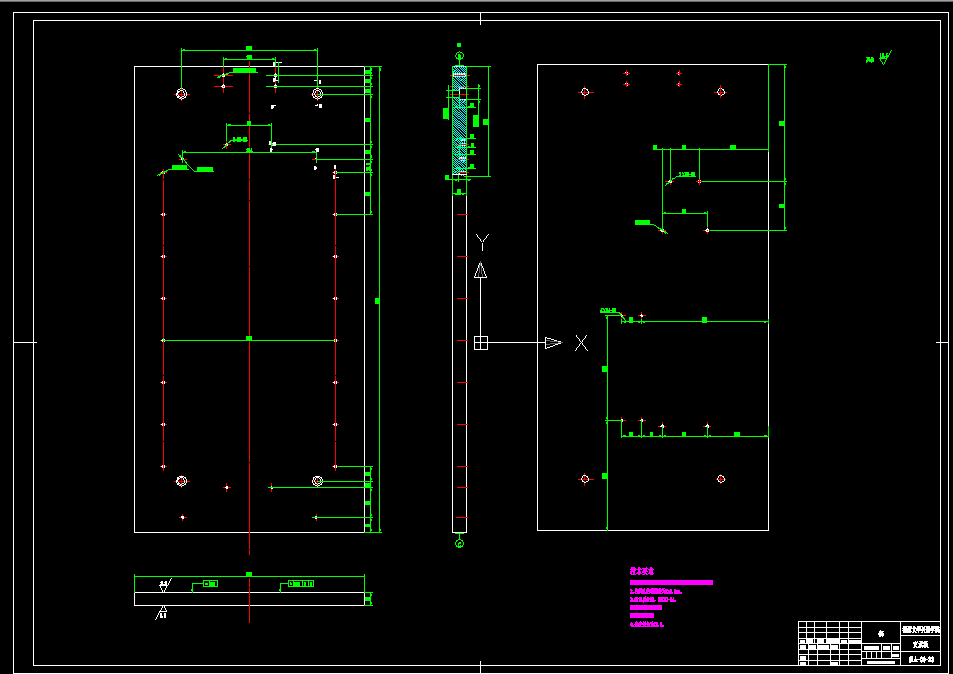Select the hatched cross-section area in the middle view
This screenshot has height=674, width=953.
460,120
